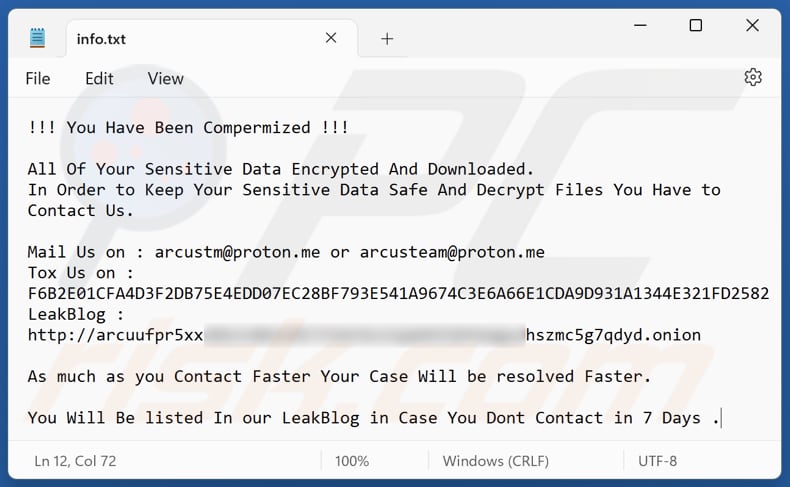Click the UTF-8 encoding indicator
This screenshot has width=790, height=487.
click(658, 461)
